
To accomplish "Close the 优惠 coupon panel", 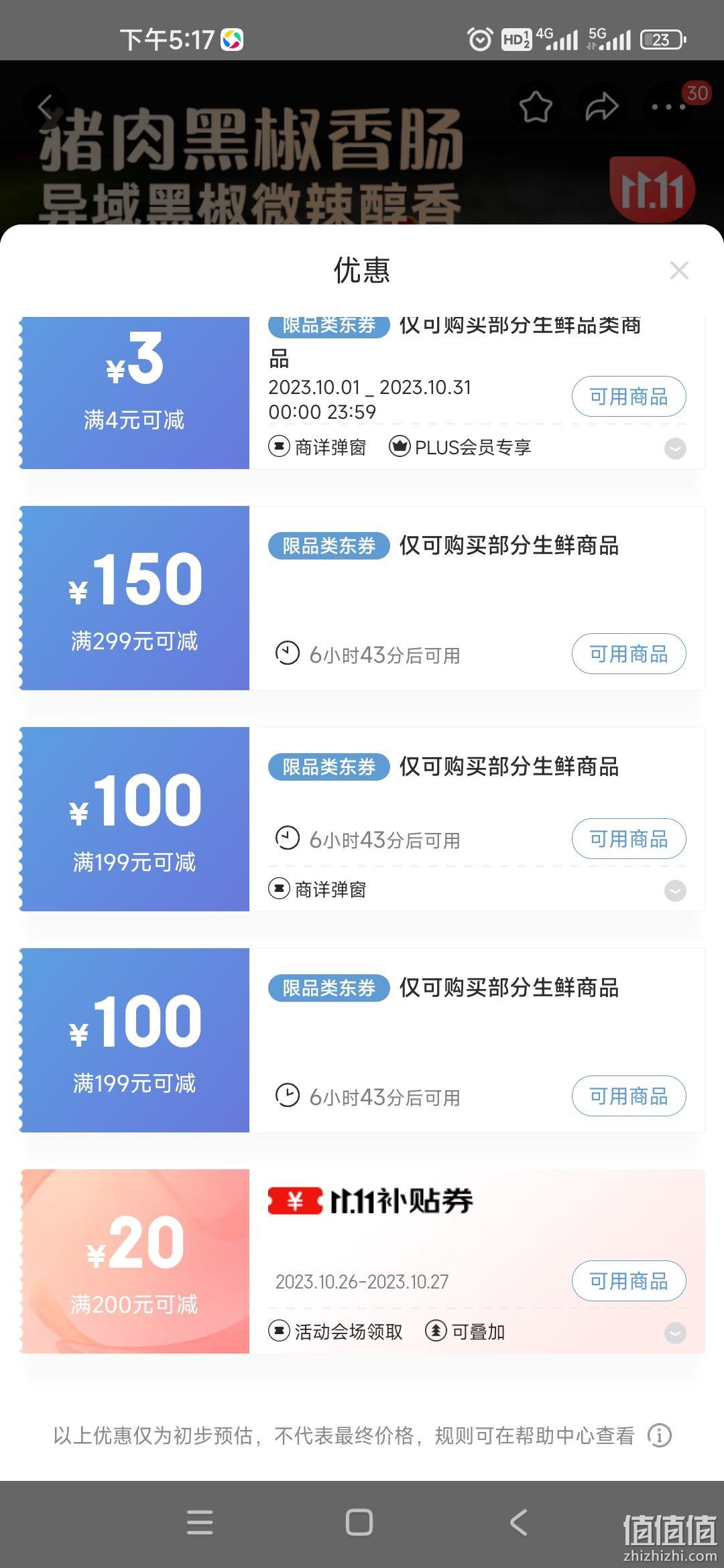I will [679, 271].
